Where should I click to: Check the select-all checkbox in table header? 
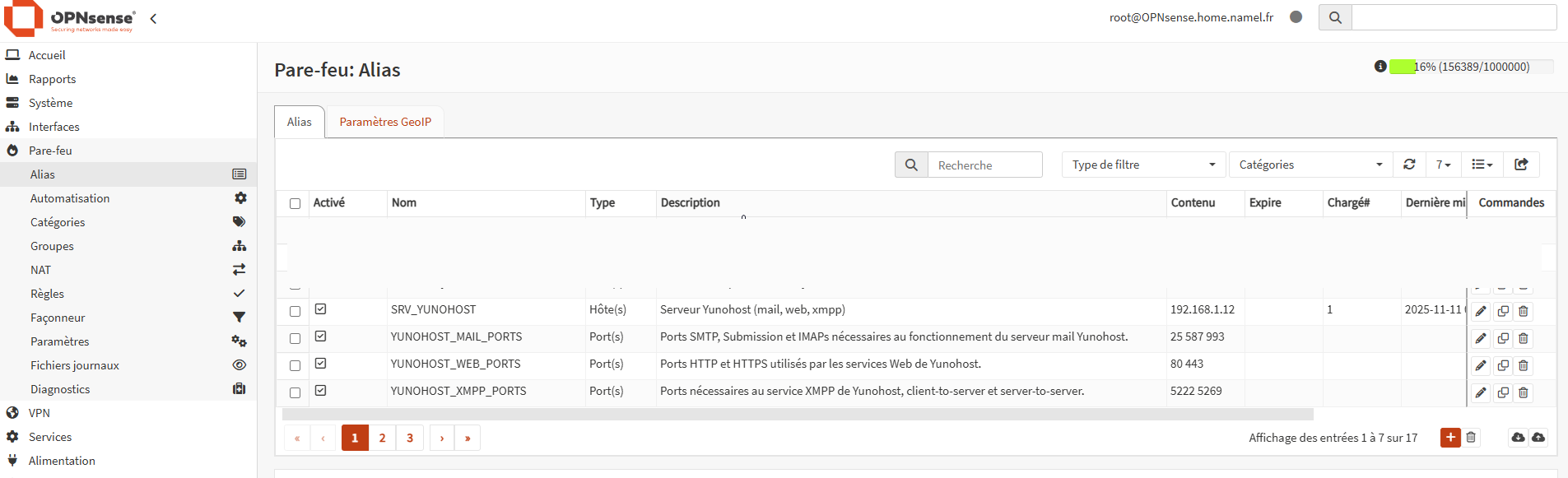coord(295,203)
